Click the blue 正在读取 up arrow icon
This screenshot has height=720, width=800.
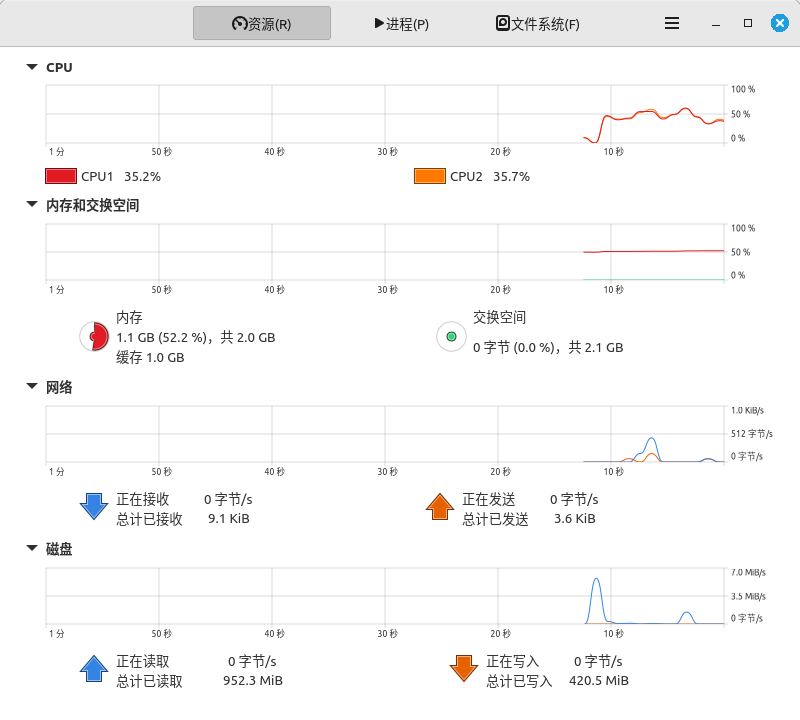94,668
